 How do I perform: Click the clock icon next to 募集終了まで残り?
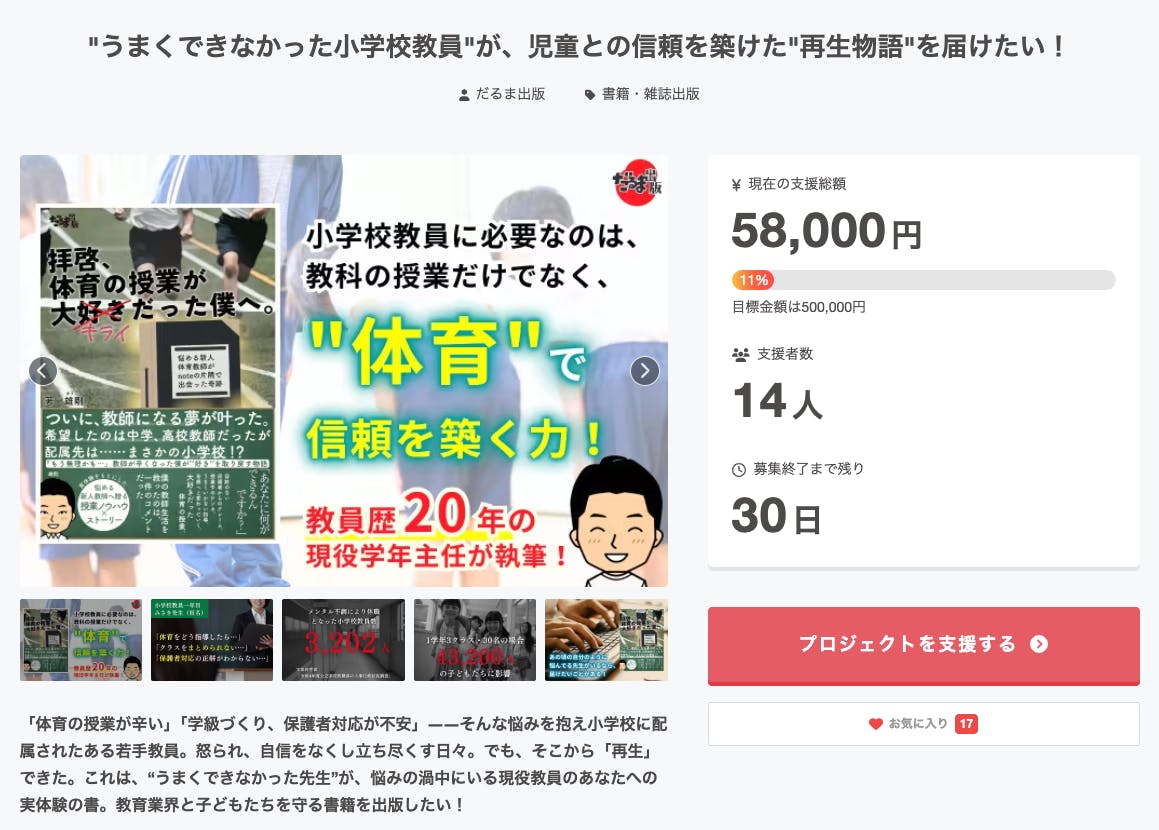coord(738,469)
